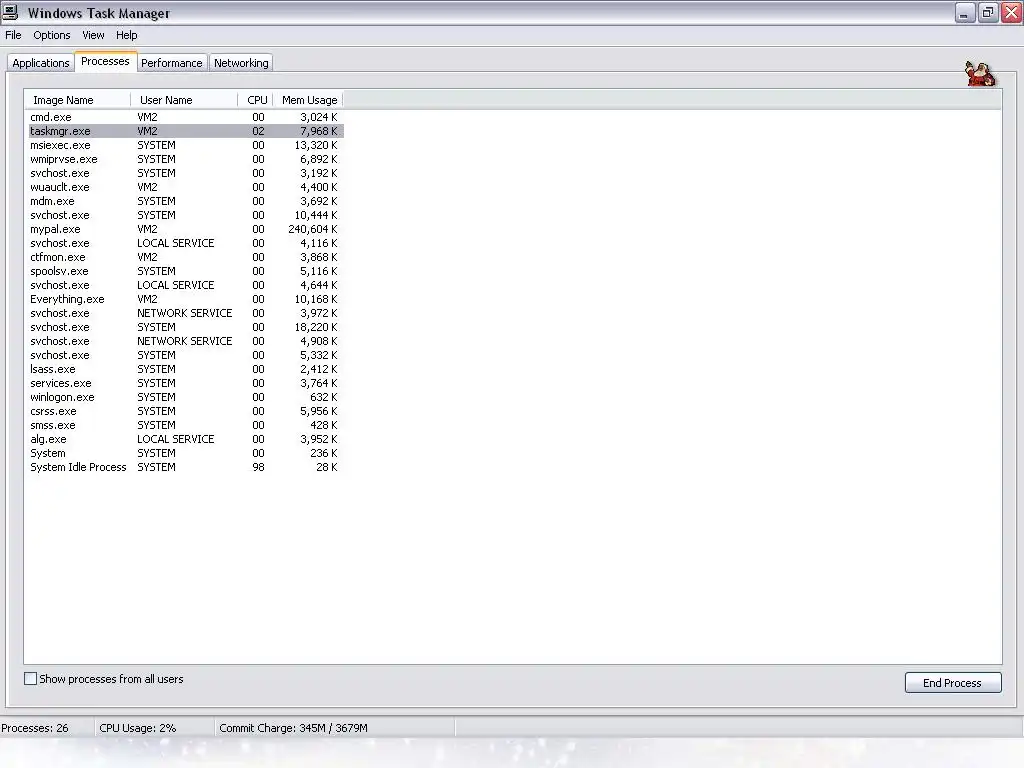Viewport: 1024px width, 768px height.
Task: Select svchost.exe using 4,908 K memory
Action: [x=185, y=341]
